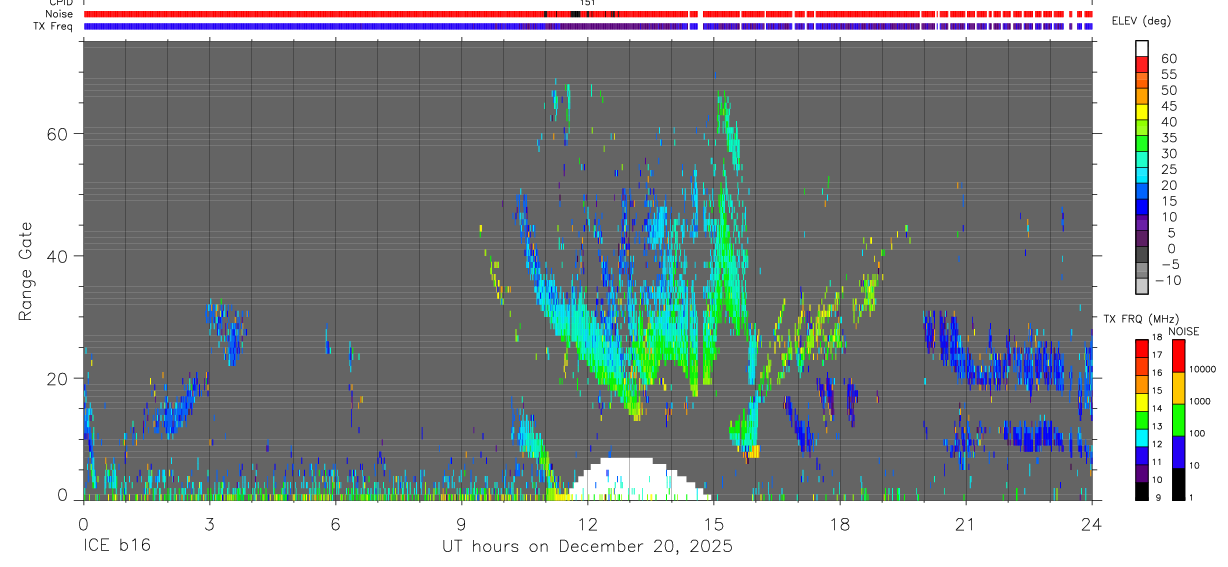Pick the blue 15-degree elevation swatch
The width and height of the screenshot is (1228, 567).
(1142, 206)
